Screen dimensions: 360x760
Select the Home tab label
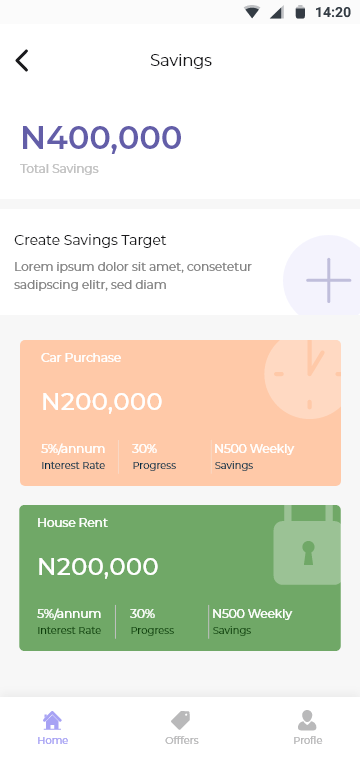(x=53, y=740)
